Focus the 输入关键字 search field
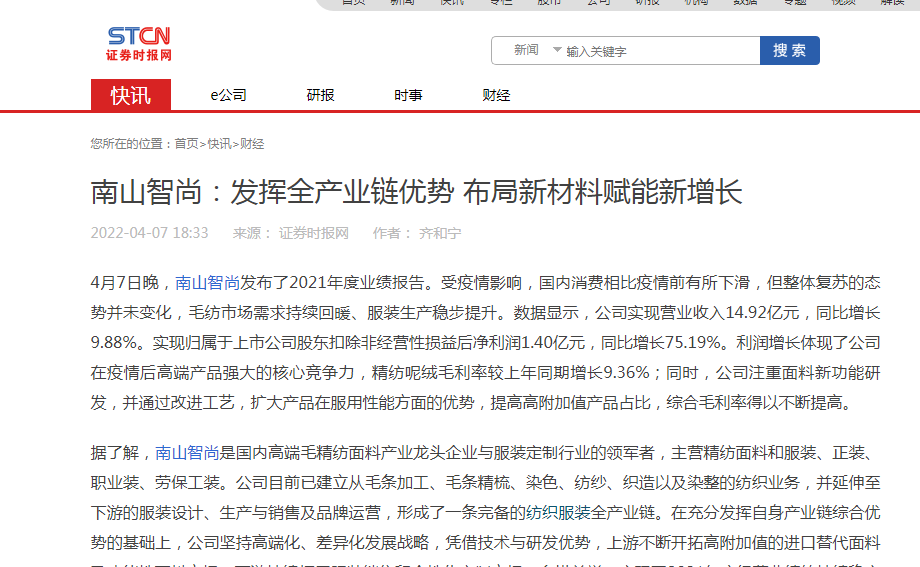The height and width of the screenshot is (567, 920). coord(660,51)
